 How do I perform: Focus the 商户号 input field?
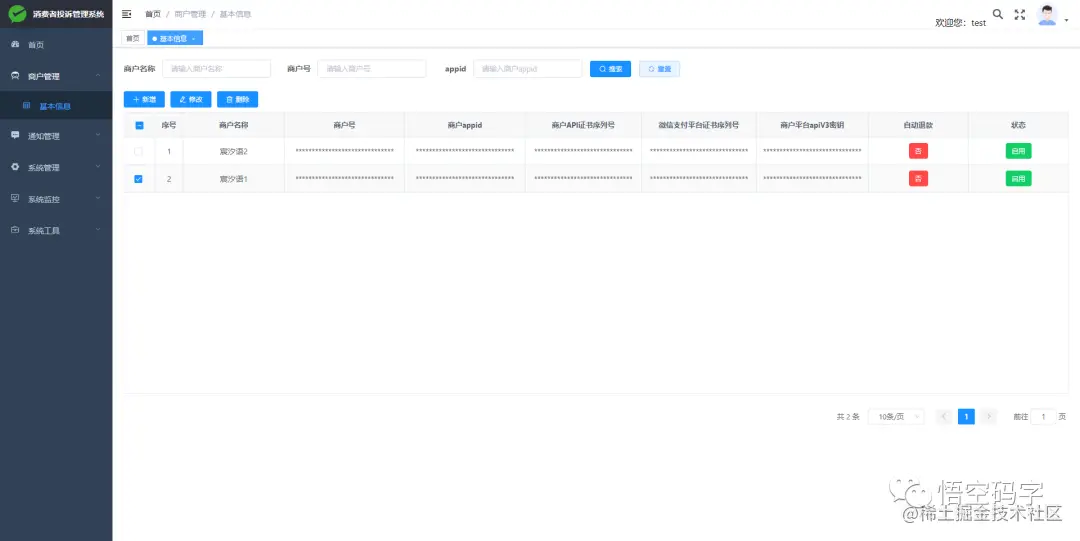tap(372, 69)
